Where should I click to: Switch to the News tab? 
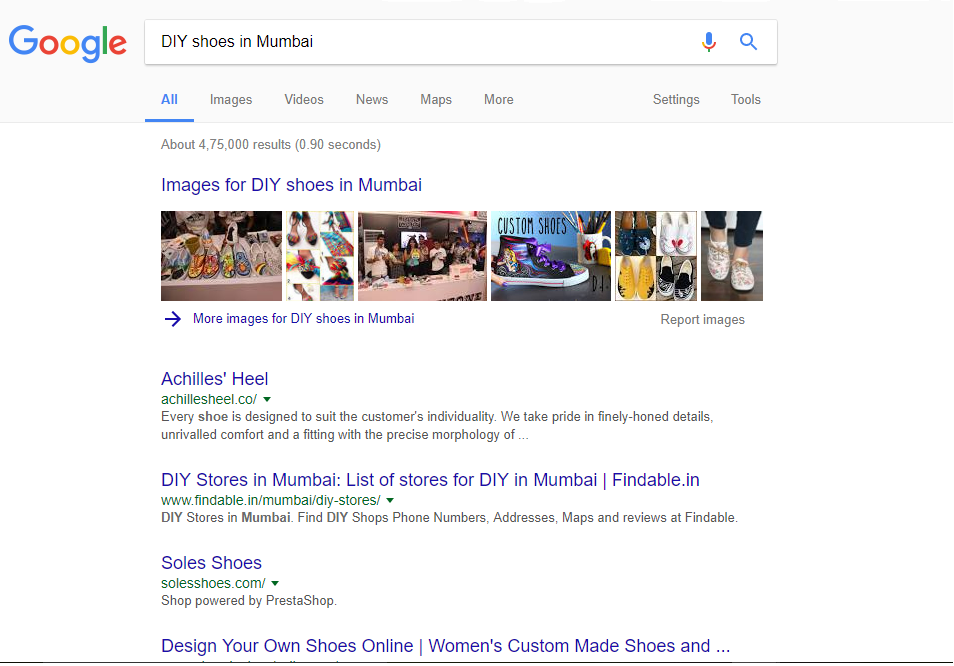371,99
